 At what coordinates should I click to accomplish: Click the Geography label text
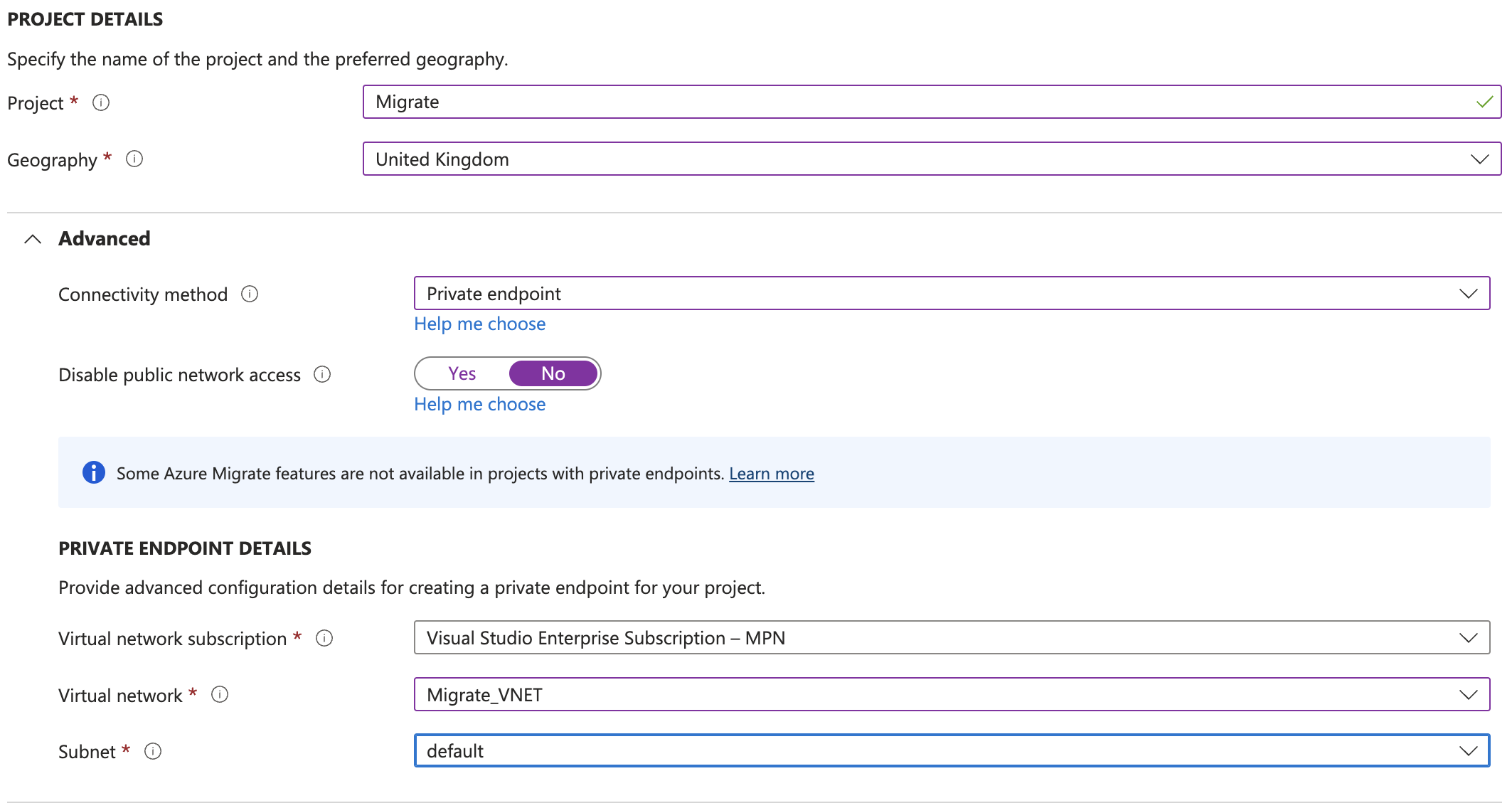[x=52, y=160]
